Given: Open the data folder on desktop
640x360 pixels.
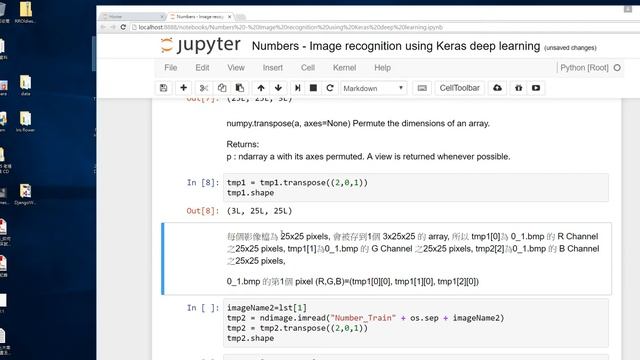Looking at the screenshot, I should [25, 85].
